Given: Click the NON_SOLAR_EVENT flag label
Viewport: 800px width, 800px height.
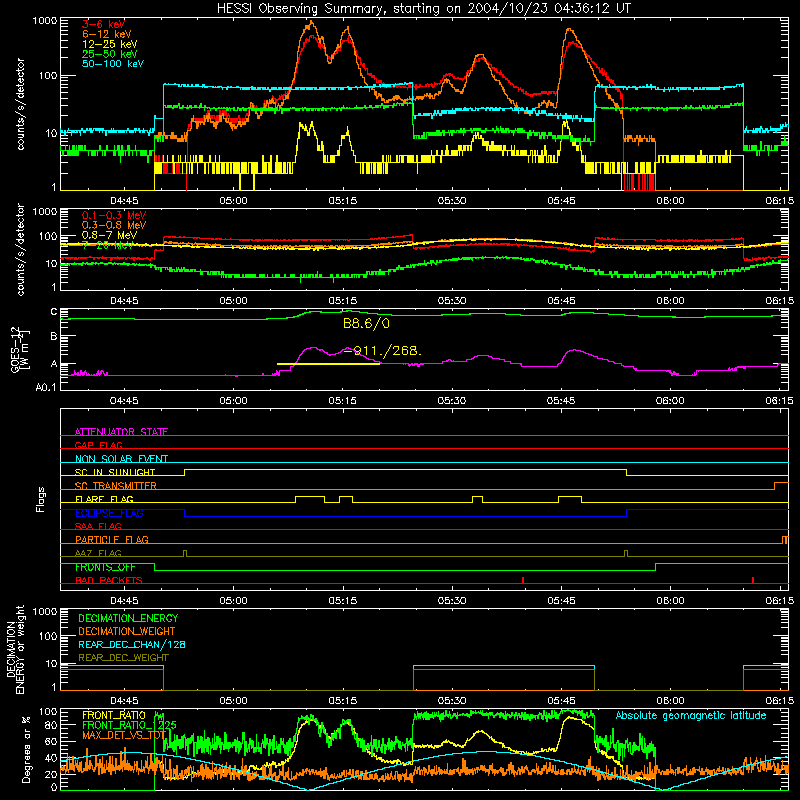Looking at the screenshot, I should (x=121, y=459).
